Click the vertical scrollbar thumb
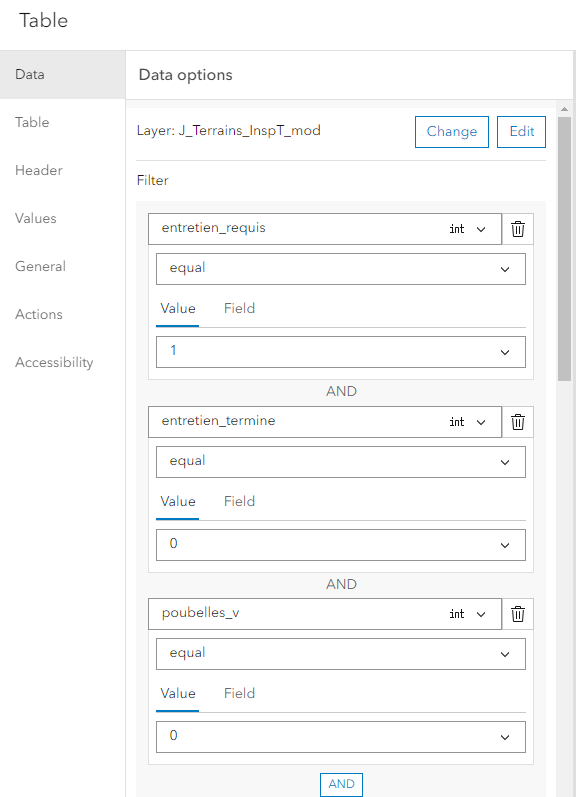 coord(564,249)
